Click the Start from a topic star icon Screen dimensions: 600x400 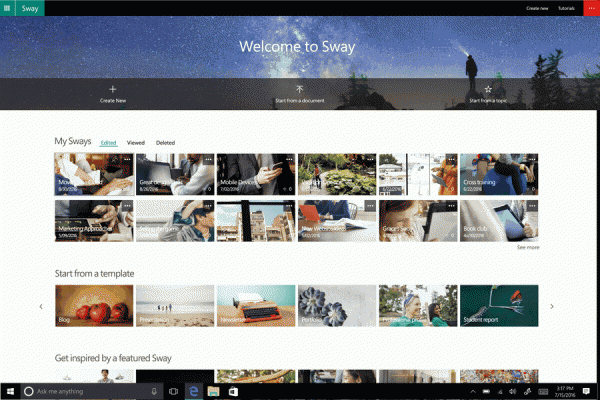tap(488, 90)
